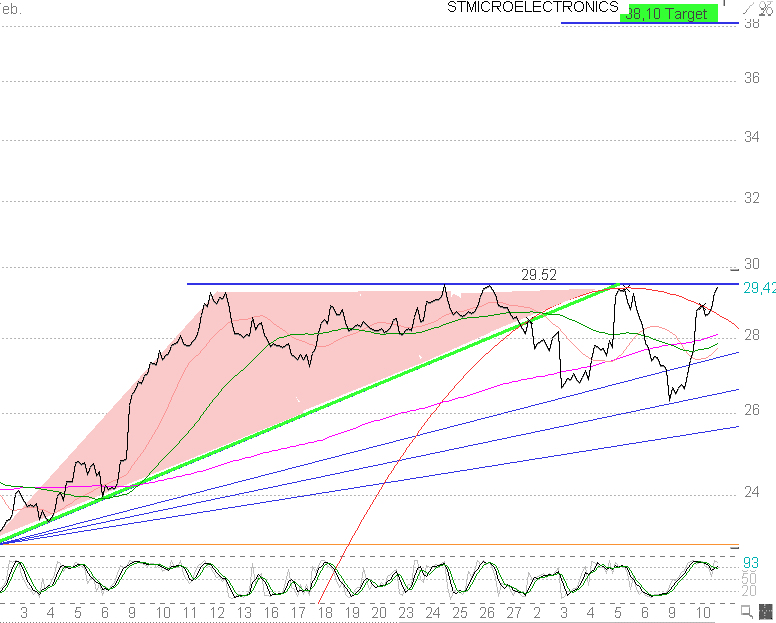Click the magnifier zoom icon
776x623 pixels.
pyautogui.click(x=747, y=613)
